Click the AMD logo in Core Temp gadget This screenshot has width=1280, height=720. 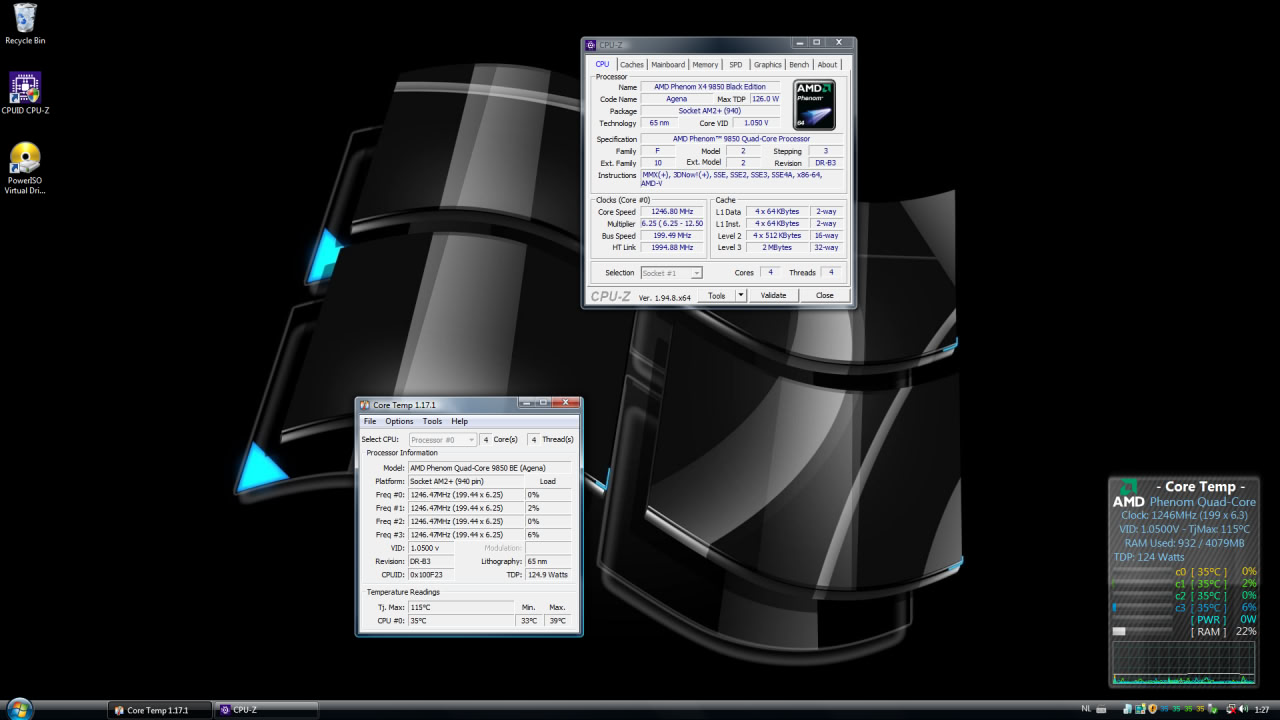1128,494
